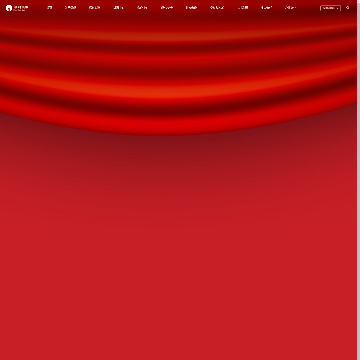Click the white round site logo icon
Screen dimensions: 360x360
pos(9,8)
